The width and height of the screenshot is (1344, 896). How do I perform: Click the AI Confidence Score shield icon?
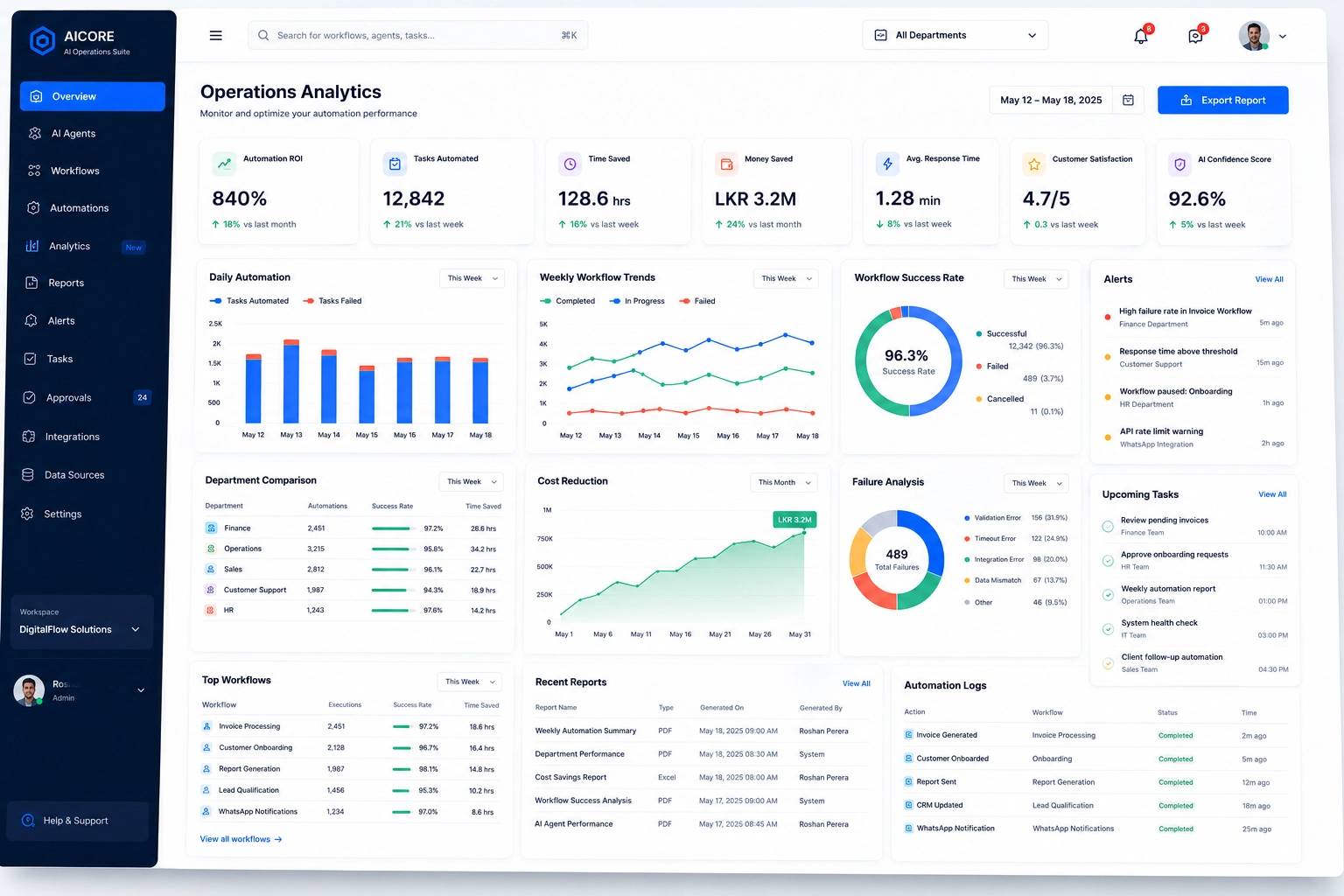point(1179,164)
